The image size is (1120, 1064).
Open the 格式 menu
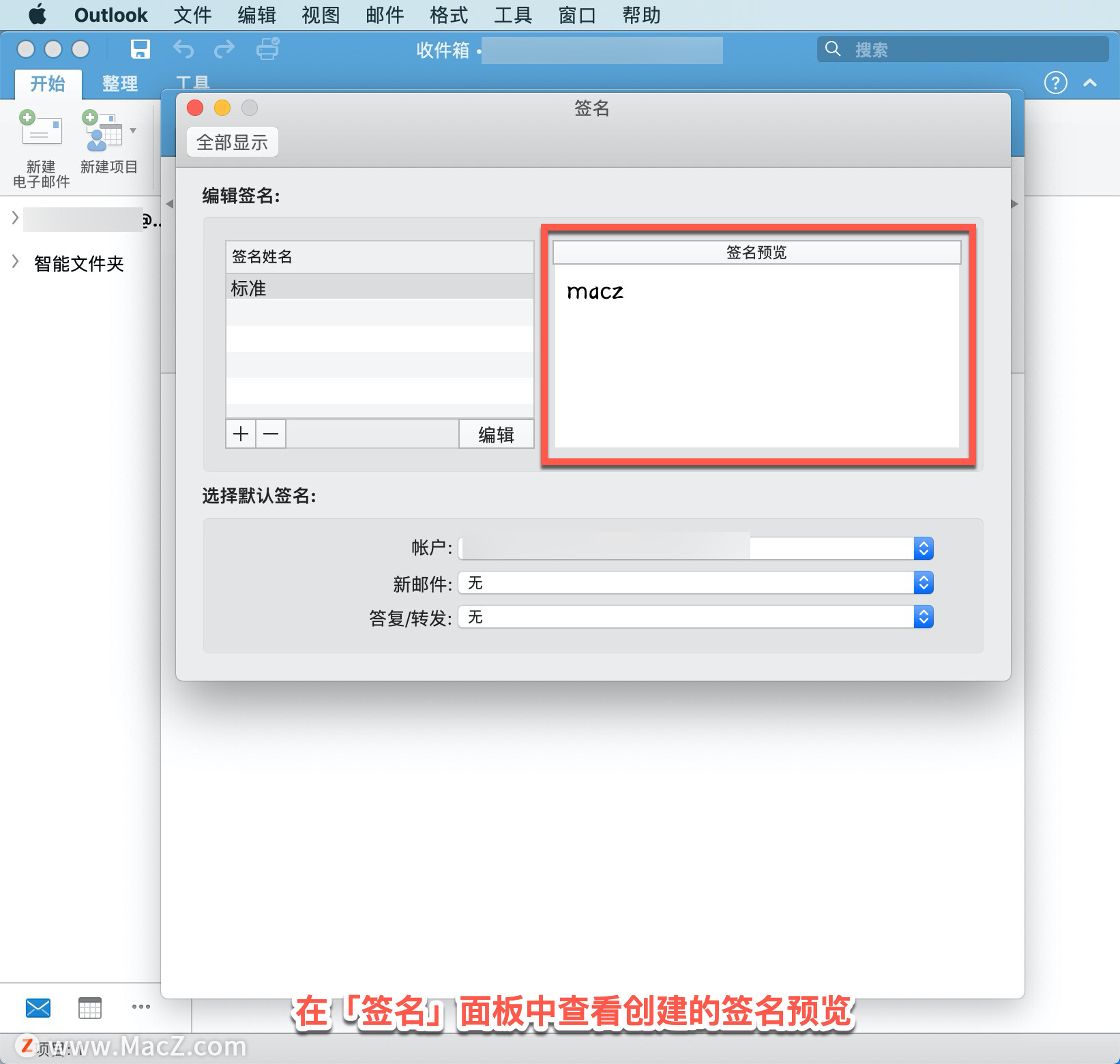coord(449,15)
